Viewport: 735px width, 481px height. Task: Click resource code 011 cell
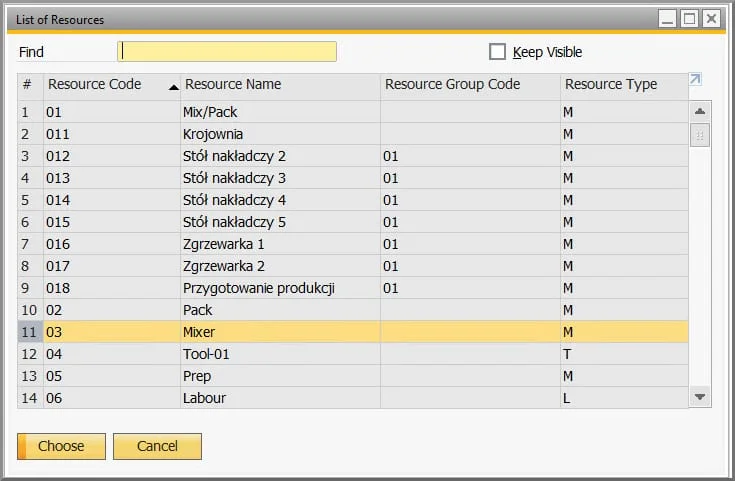[x=112, y=134]
